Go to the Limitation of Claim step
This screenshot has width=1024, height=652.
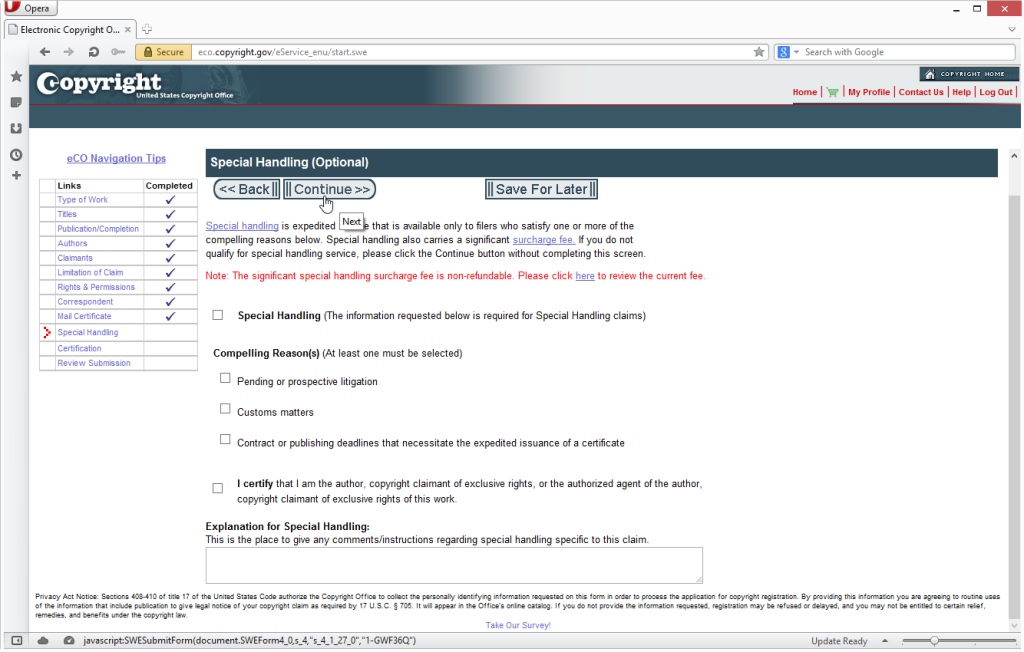[90, 272]
